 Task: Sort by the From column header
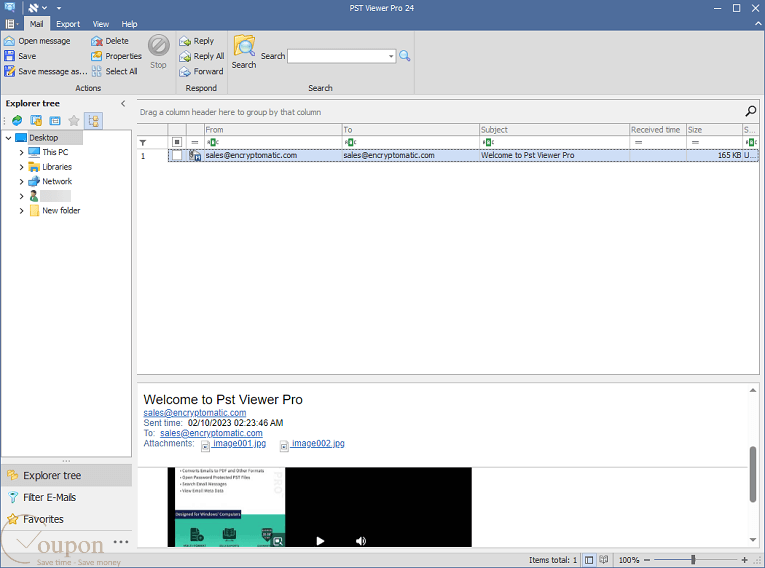coord(273,130)
